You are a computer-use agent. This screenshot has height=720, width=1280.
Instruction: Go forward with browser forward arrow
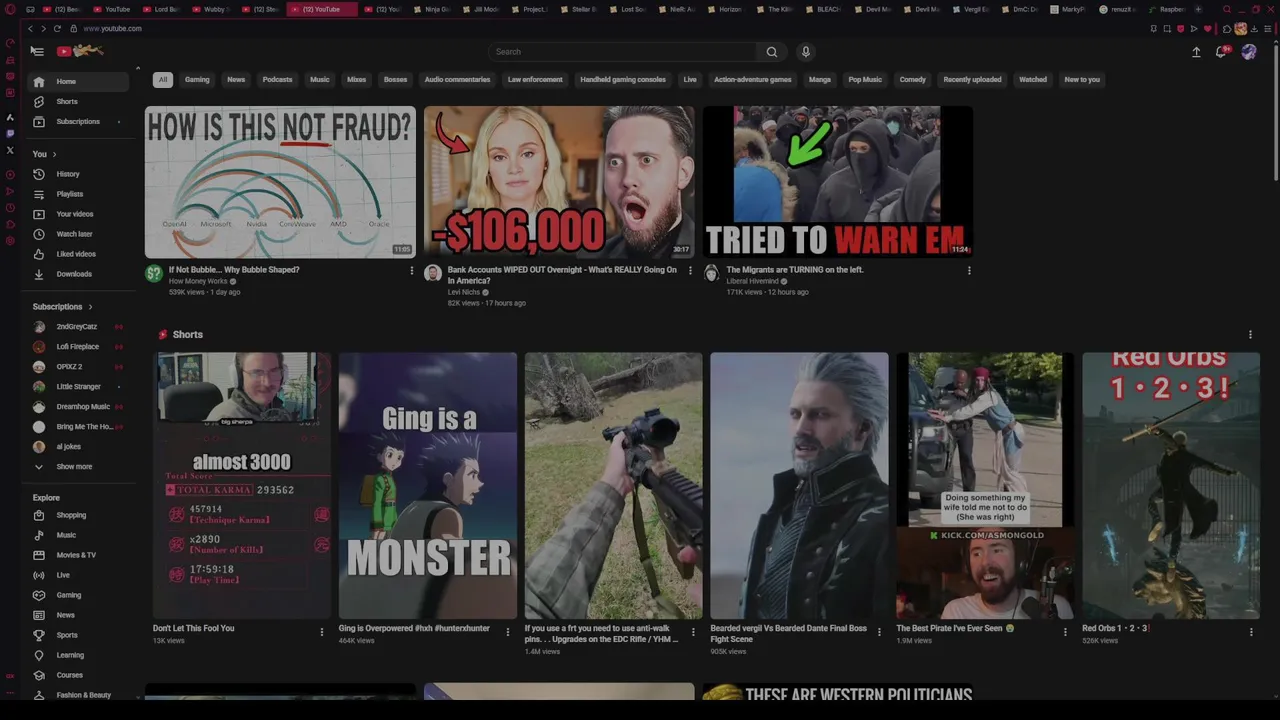[43, 28]
